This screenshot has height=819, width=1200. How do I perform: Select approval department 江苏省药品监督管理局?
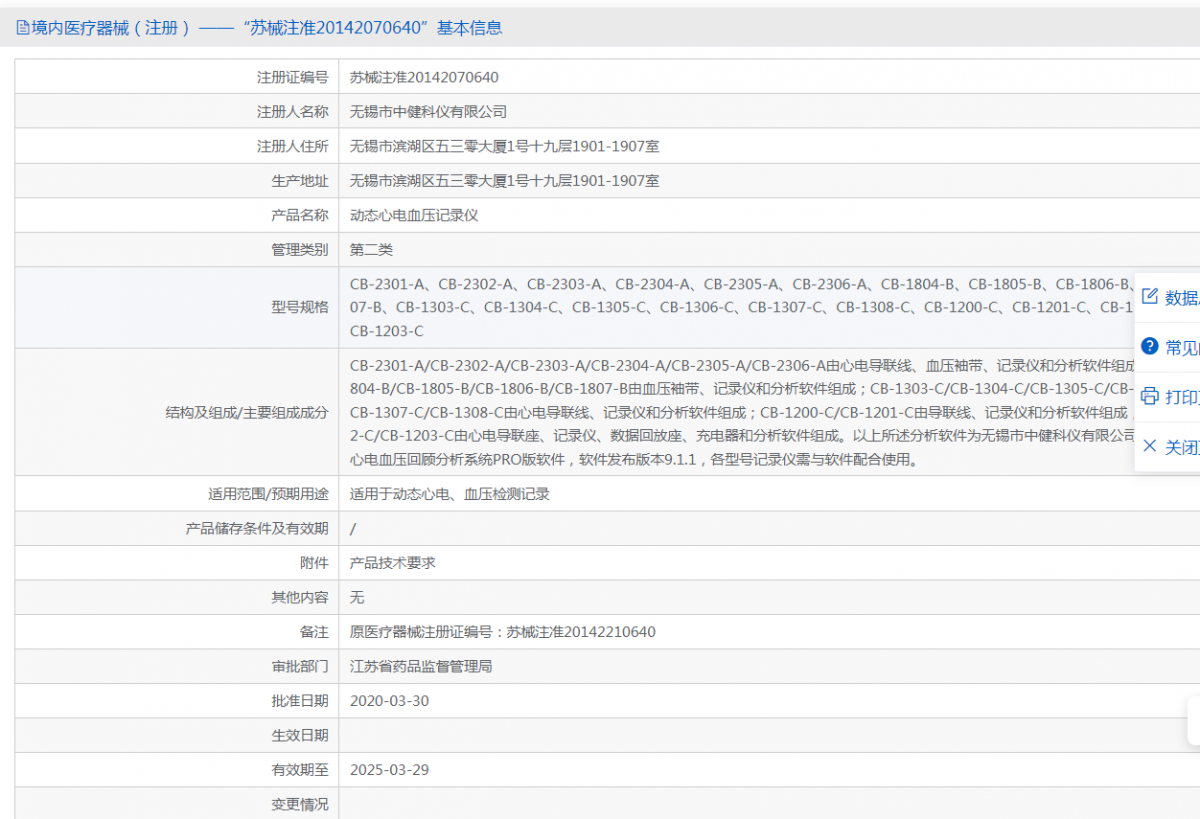coord(421,666)
